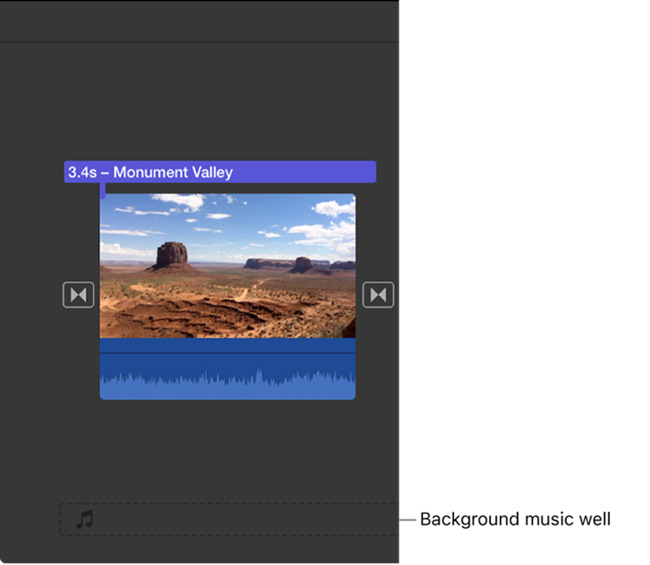The height and width of the screenshot is (565, 650).
Task: Click the clip's audio volume level line
Action: tap(228, 353)
